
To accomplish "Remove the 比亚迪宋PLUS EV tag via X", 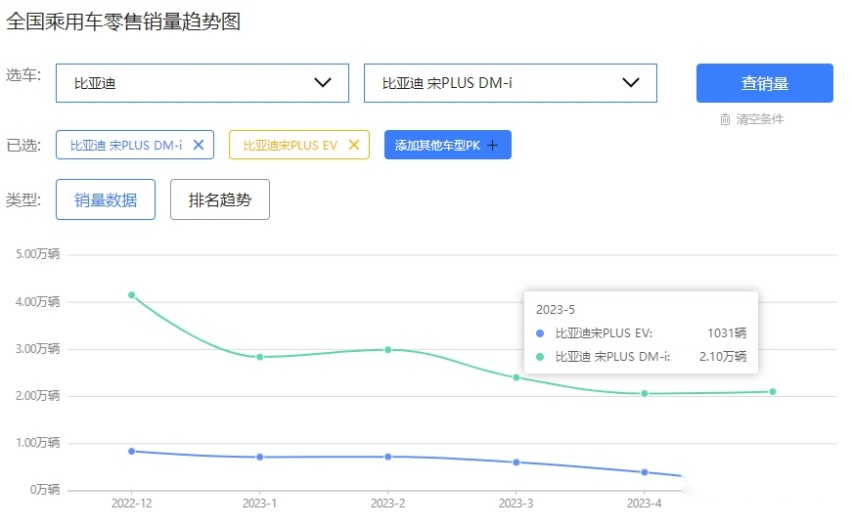I will point(354,145).
